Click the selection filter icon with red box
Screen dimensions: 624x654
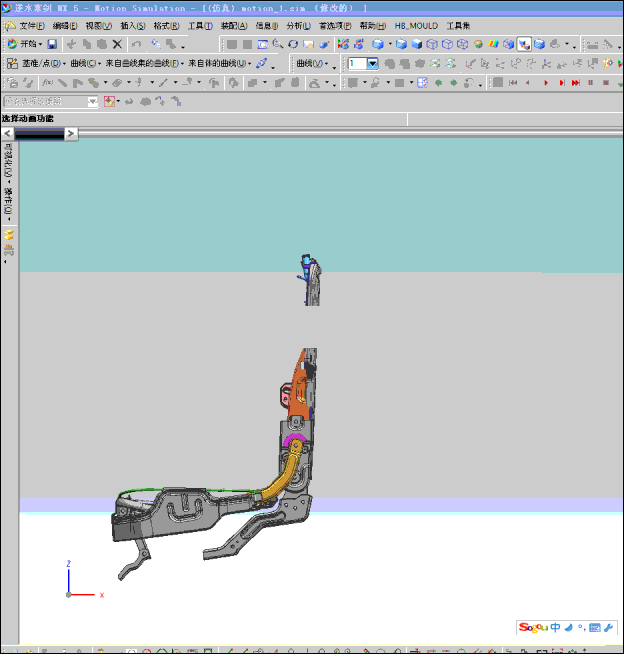pyautogui.click(x=109, y=101)
